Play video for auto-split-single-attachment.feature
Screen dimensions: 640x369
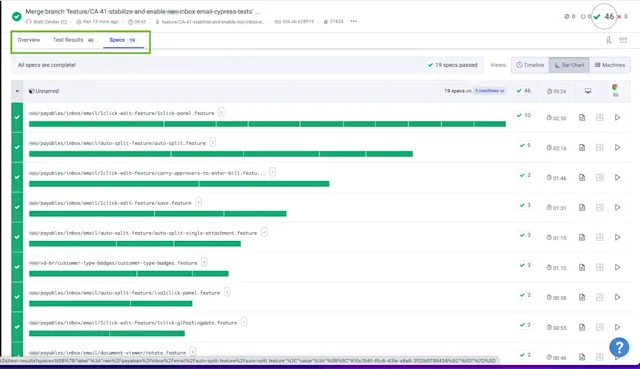[x=618, y=237]
